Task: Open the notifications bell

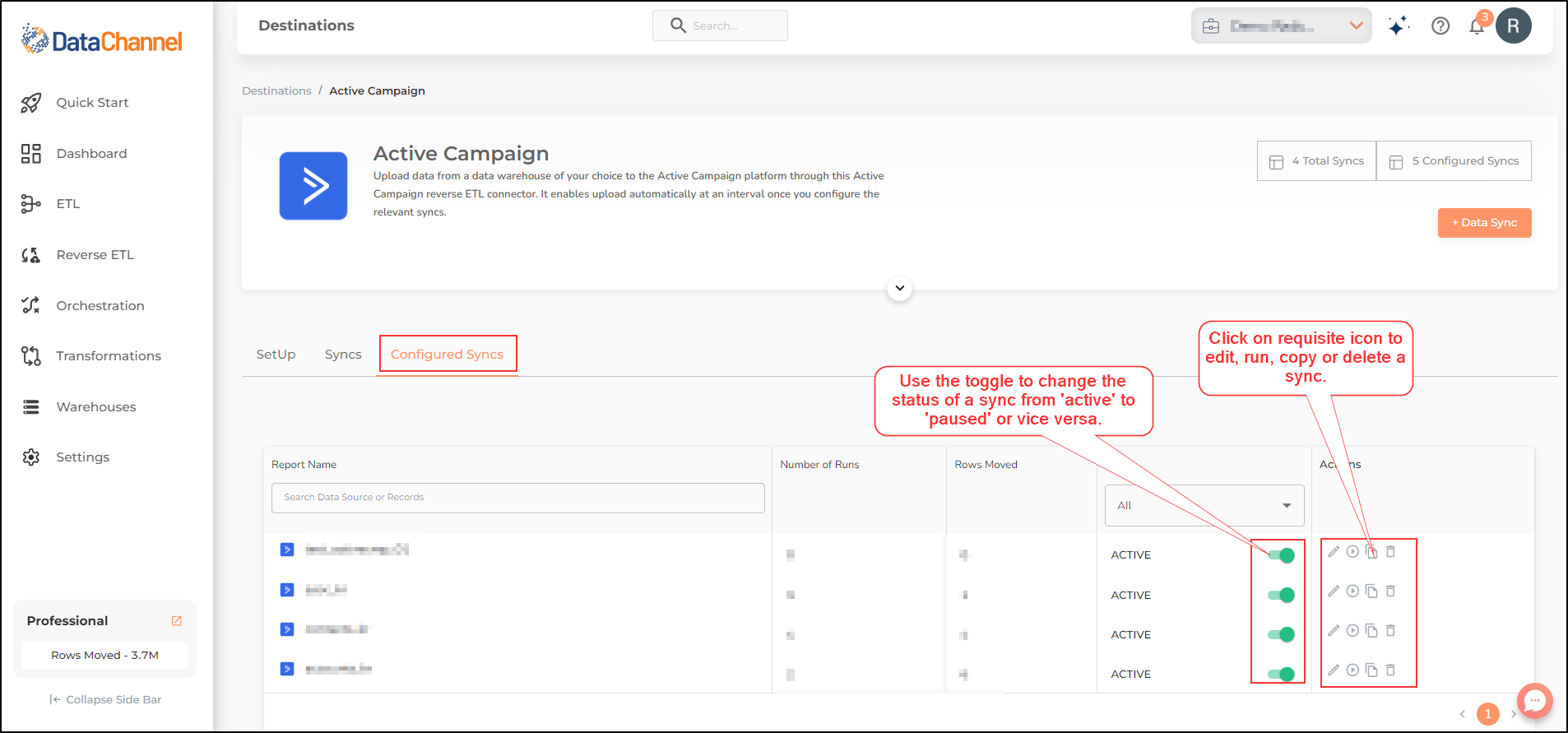Action: point(1478,26)
